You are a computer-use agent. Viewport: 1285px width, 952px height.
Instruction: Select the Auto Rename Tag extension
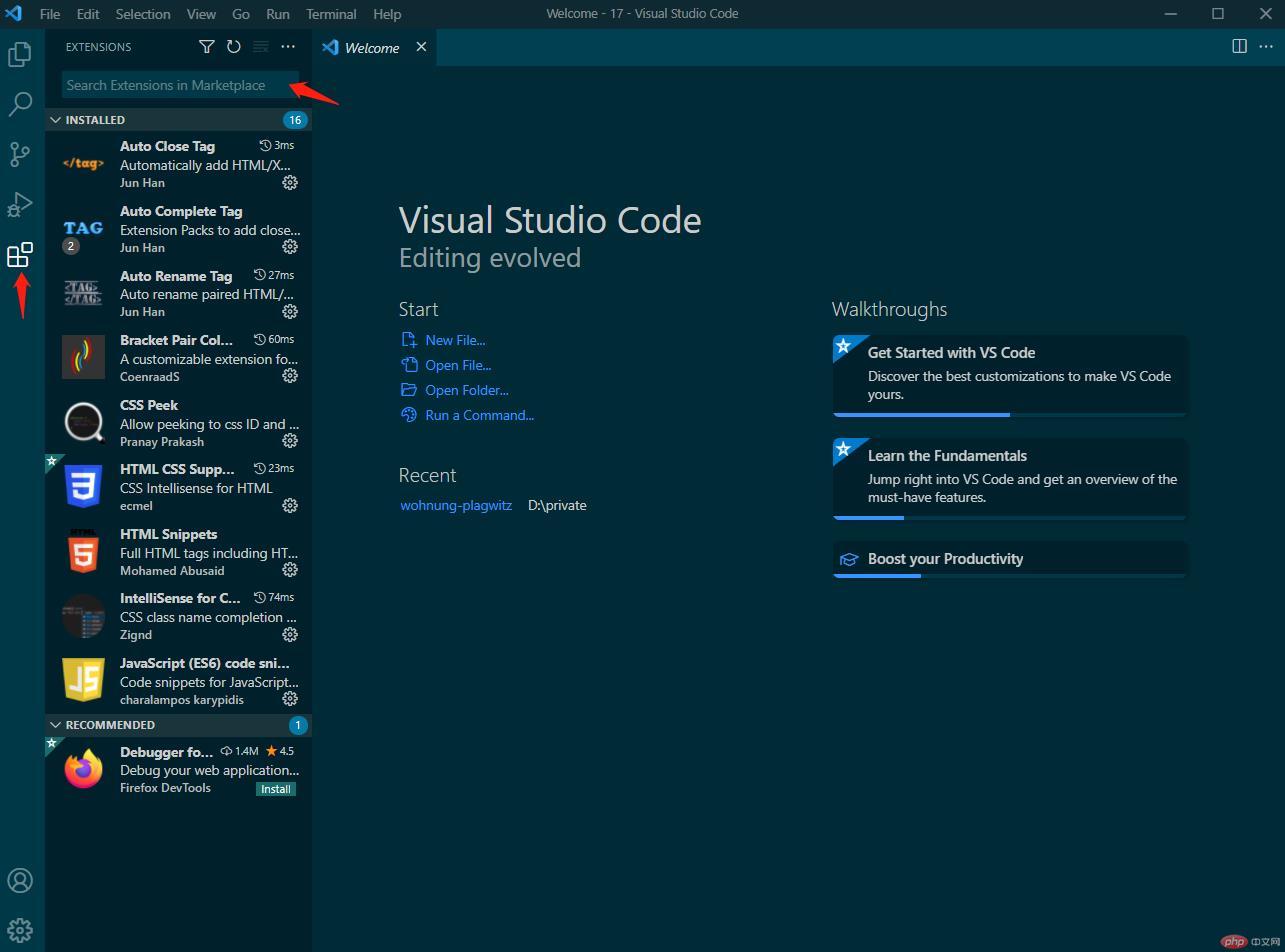pyautogui.click(x=178, y=293)
